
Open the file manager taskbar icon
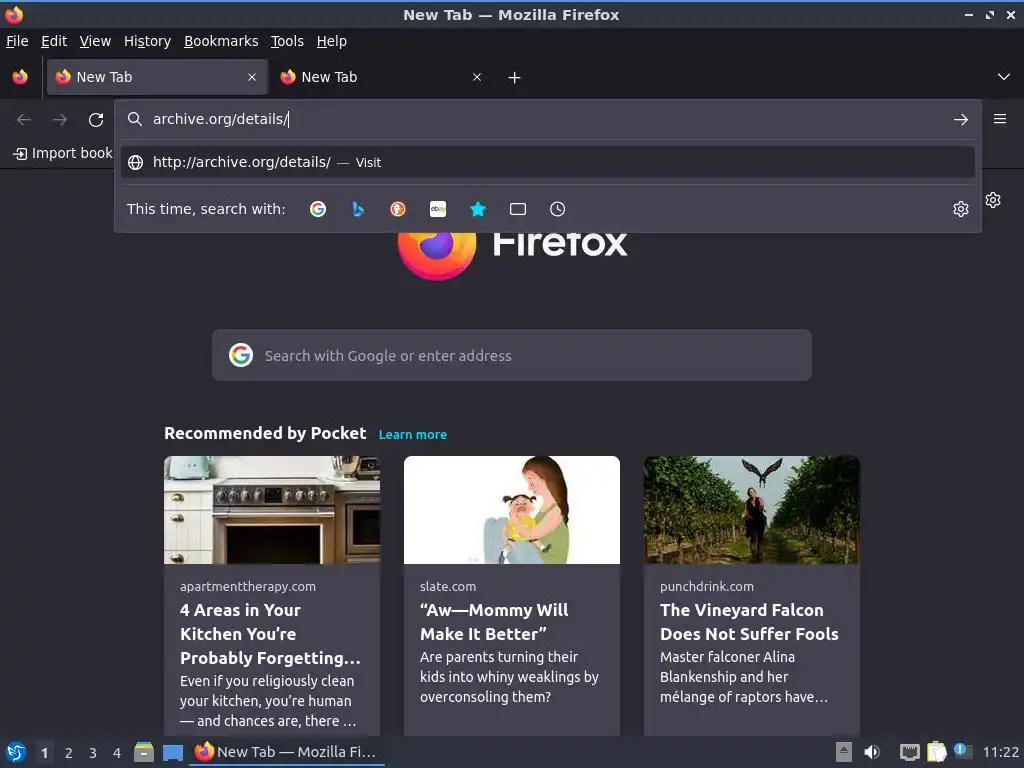coord(144,752)
